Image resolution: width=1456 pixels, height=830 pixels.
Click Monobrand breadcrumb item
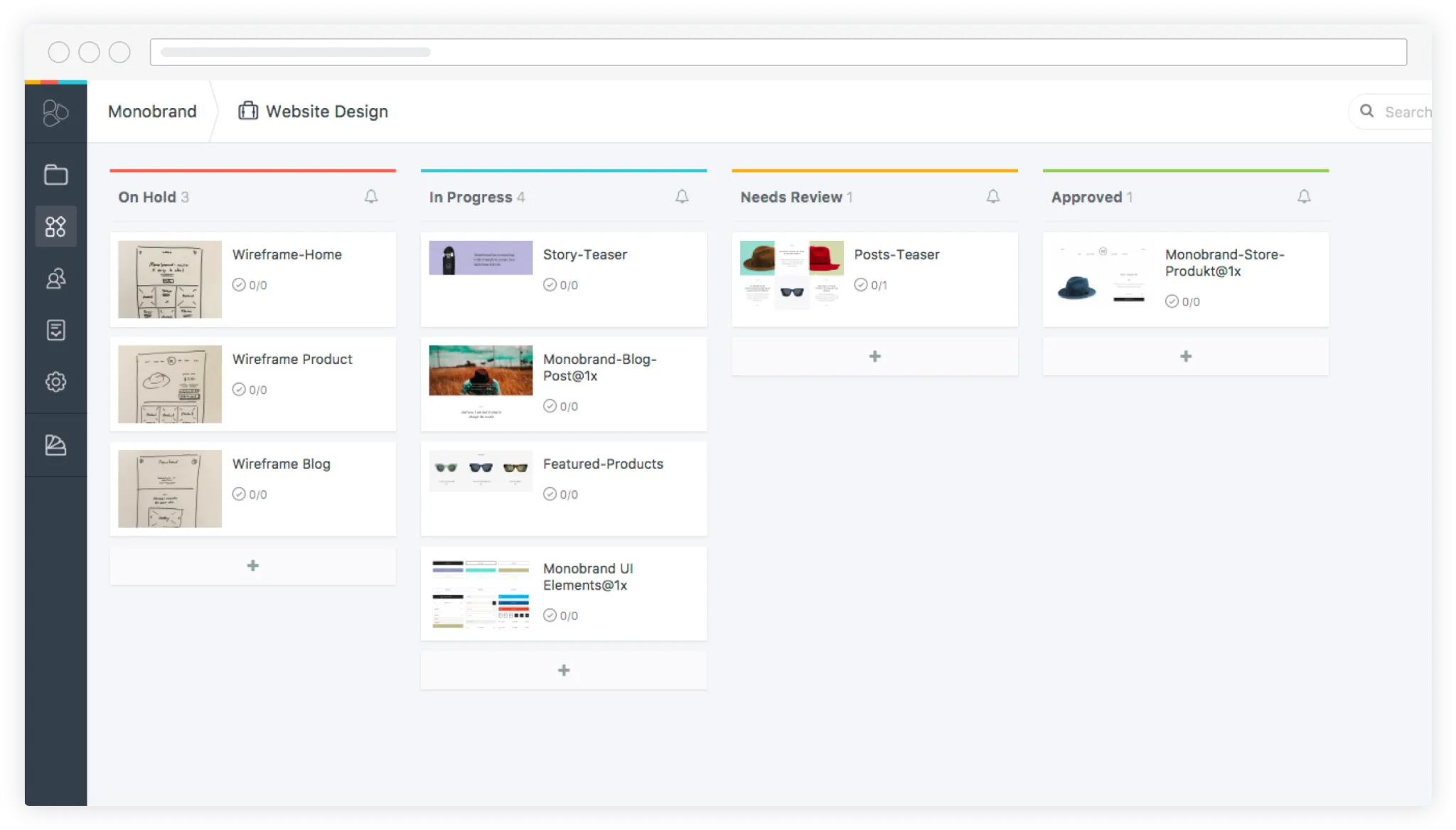click(152, 112)
